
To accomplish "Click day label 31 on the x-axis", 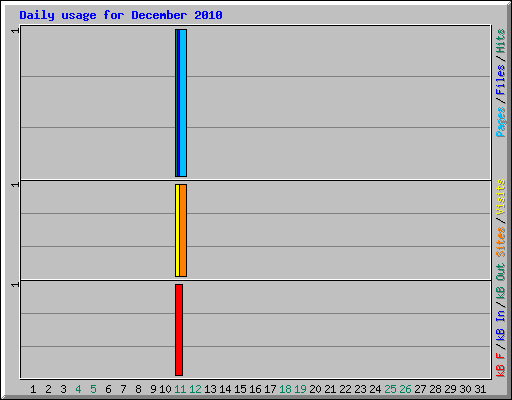I will click(x=480, y=389).
